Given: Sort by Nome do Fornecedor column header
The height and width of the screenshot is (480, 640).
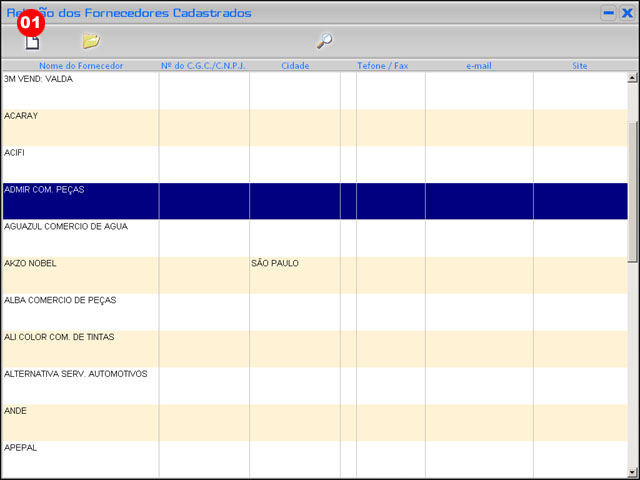Looking at the screenshot, I should (81, 66).
